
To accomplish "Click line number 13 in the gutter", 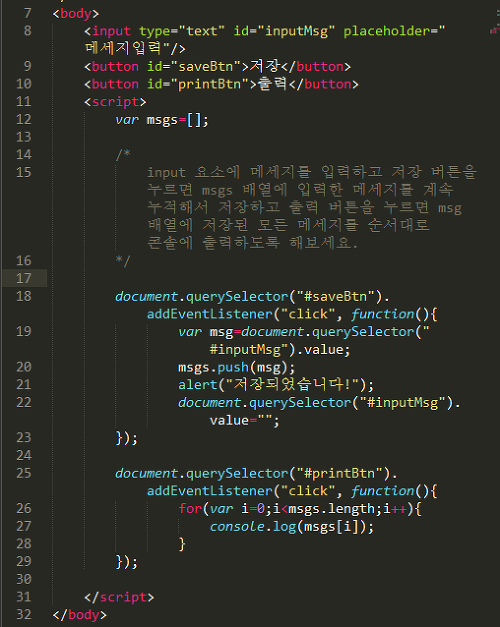I will [23, 137].
